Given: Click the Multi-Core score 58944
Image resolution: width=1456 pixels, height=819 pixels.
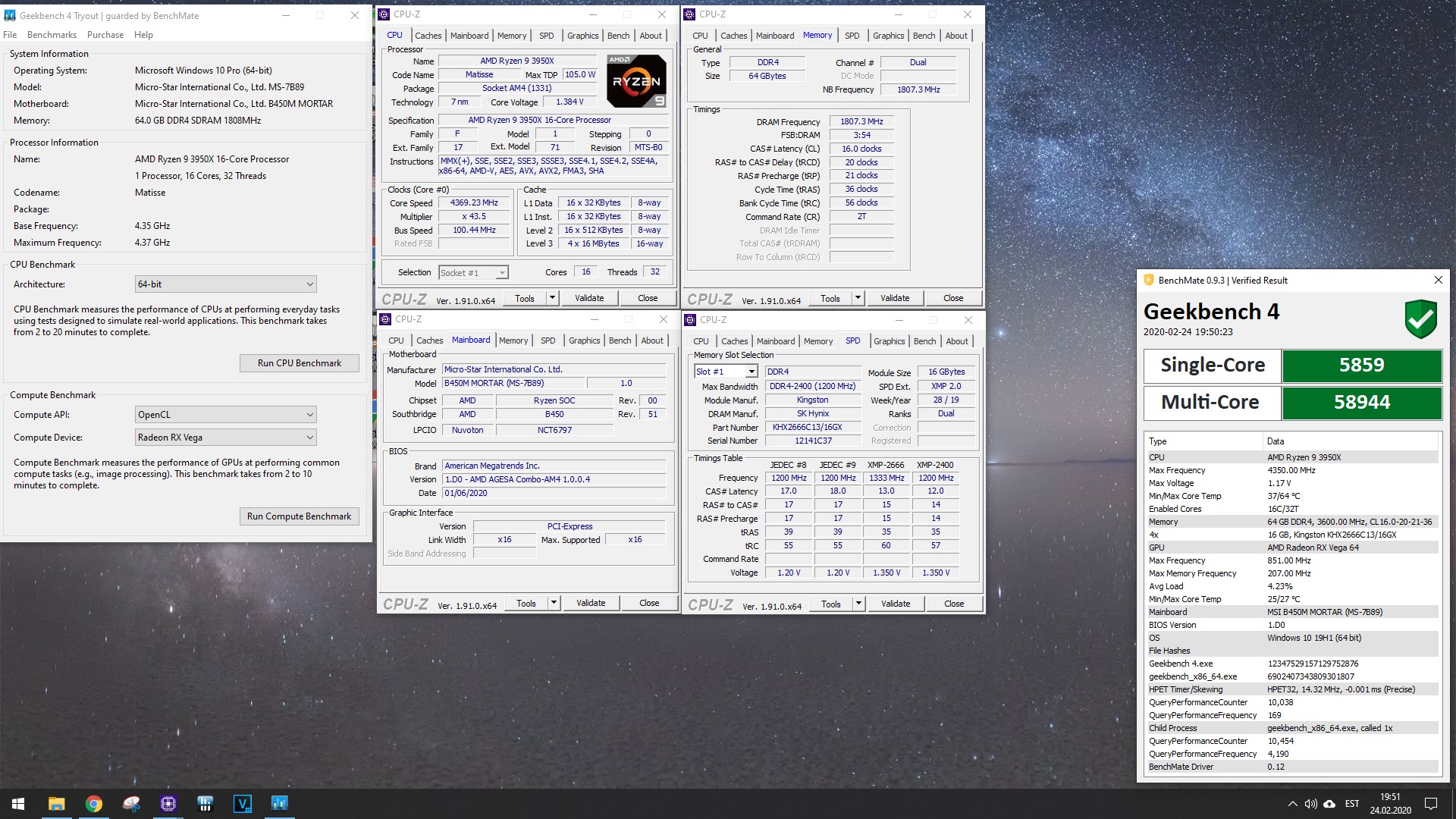Looking at the screenshot, I should coord(1361,403).
